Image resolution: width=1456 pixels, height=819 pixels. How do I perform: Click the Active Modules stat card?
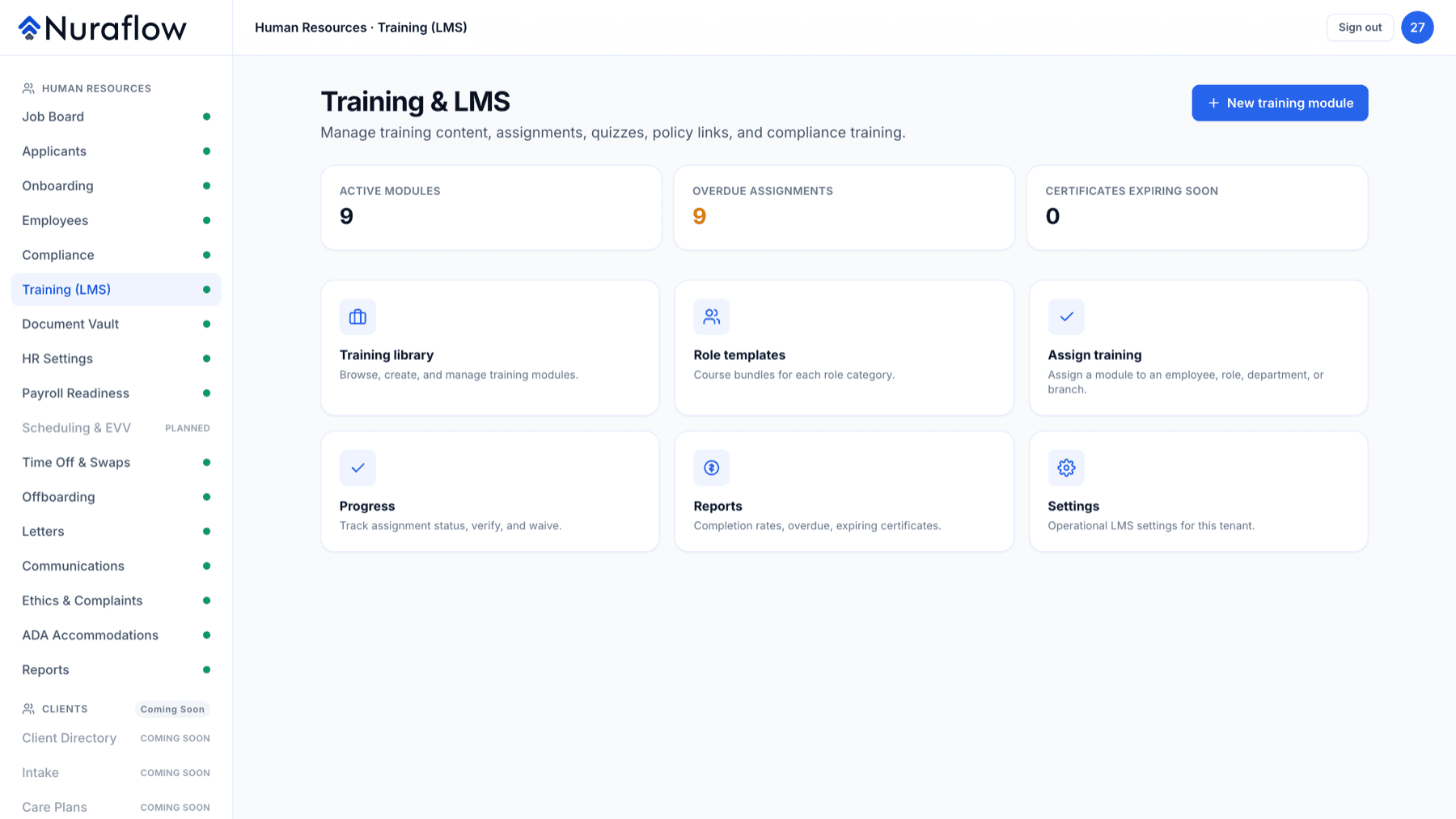(x=491, y=208)
